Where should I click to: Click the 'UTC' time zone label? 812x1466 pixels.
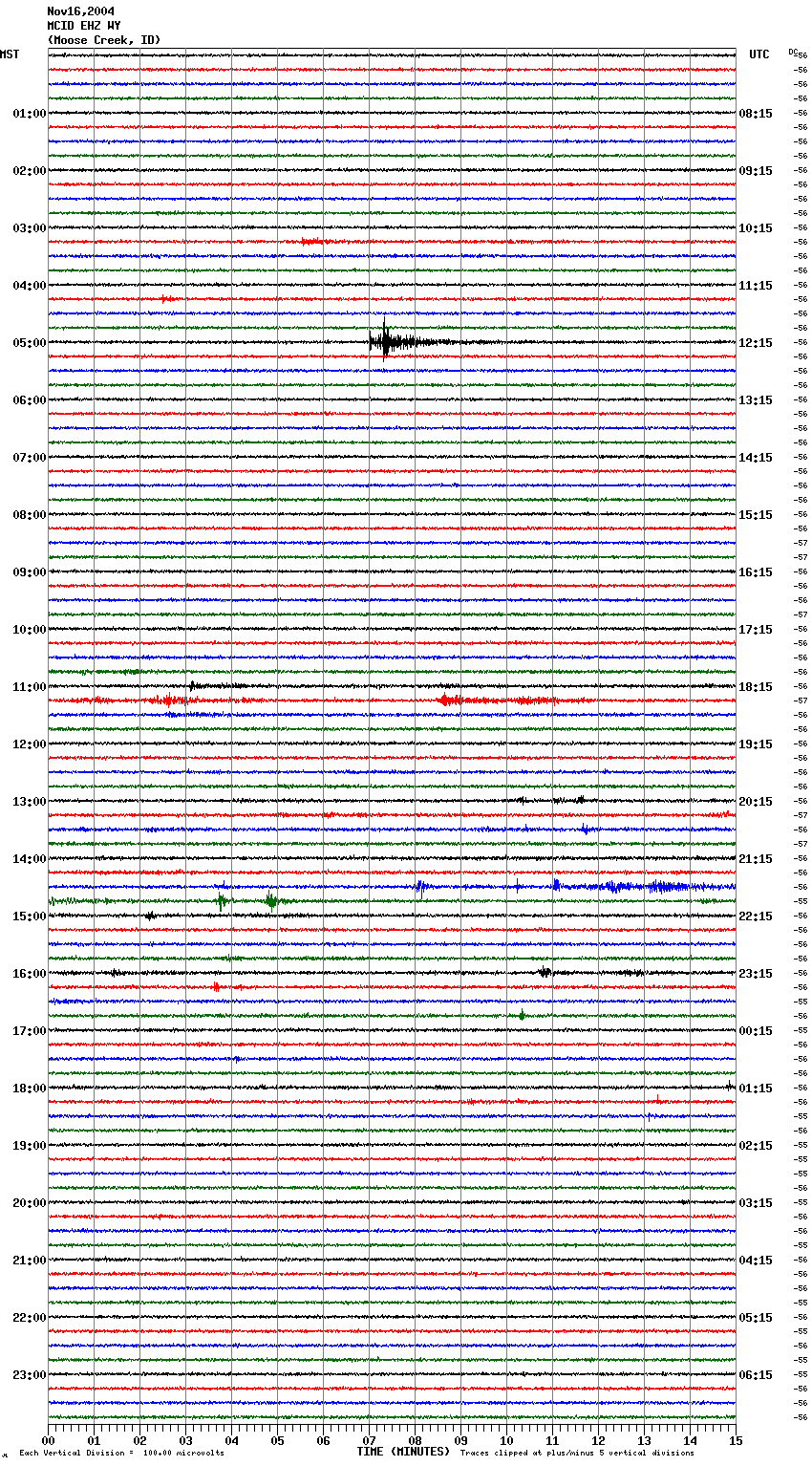759,55
